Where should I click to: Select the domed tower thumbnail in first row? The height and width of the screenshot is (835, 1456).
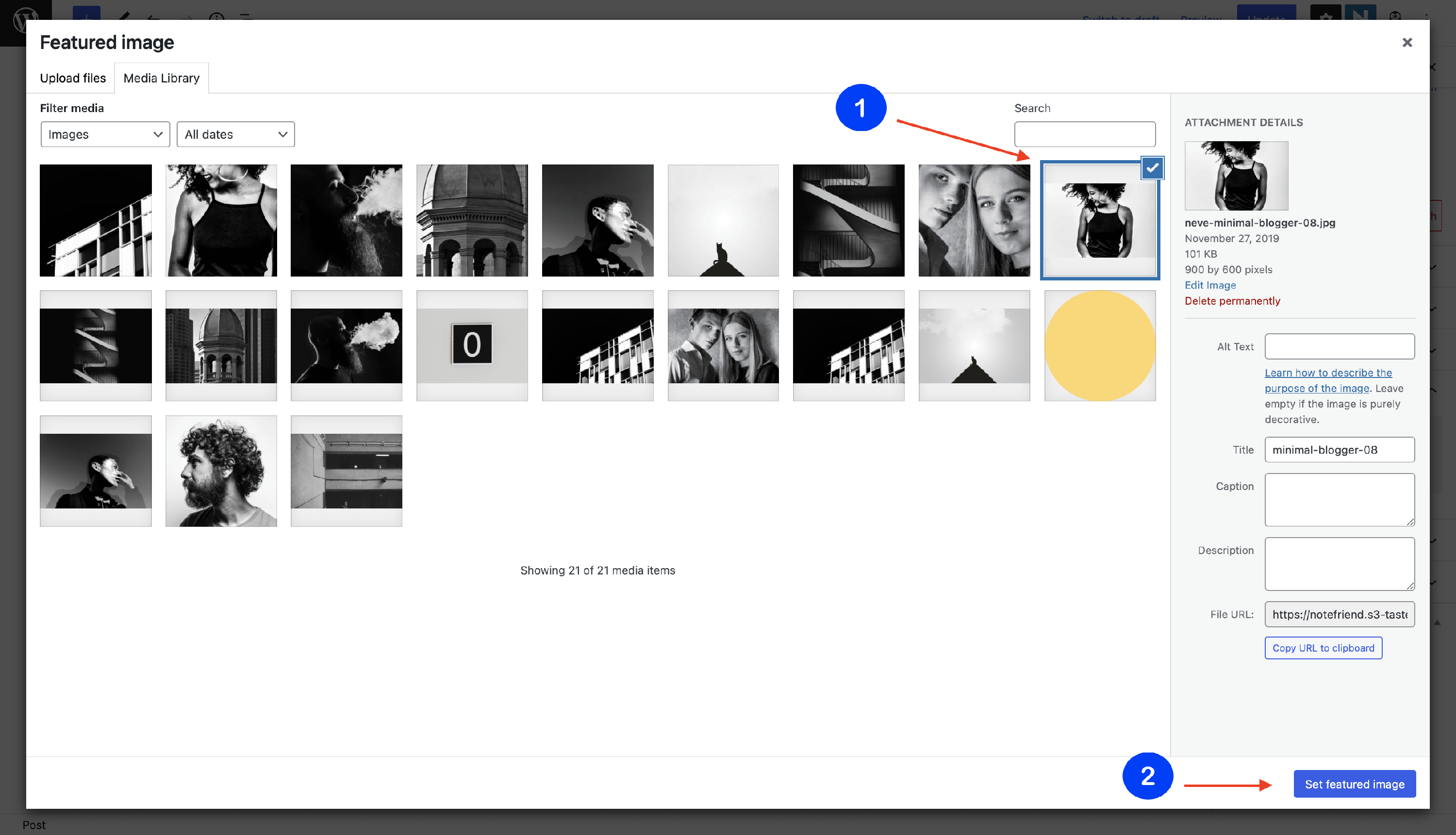472,220
